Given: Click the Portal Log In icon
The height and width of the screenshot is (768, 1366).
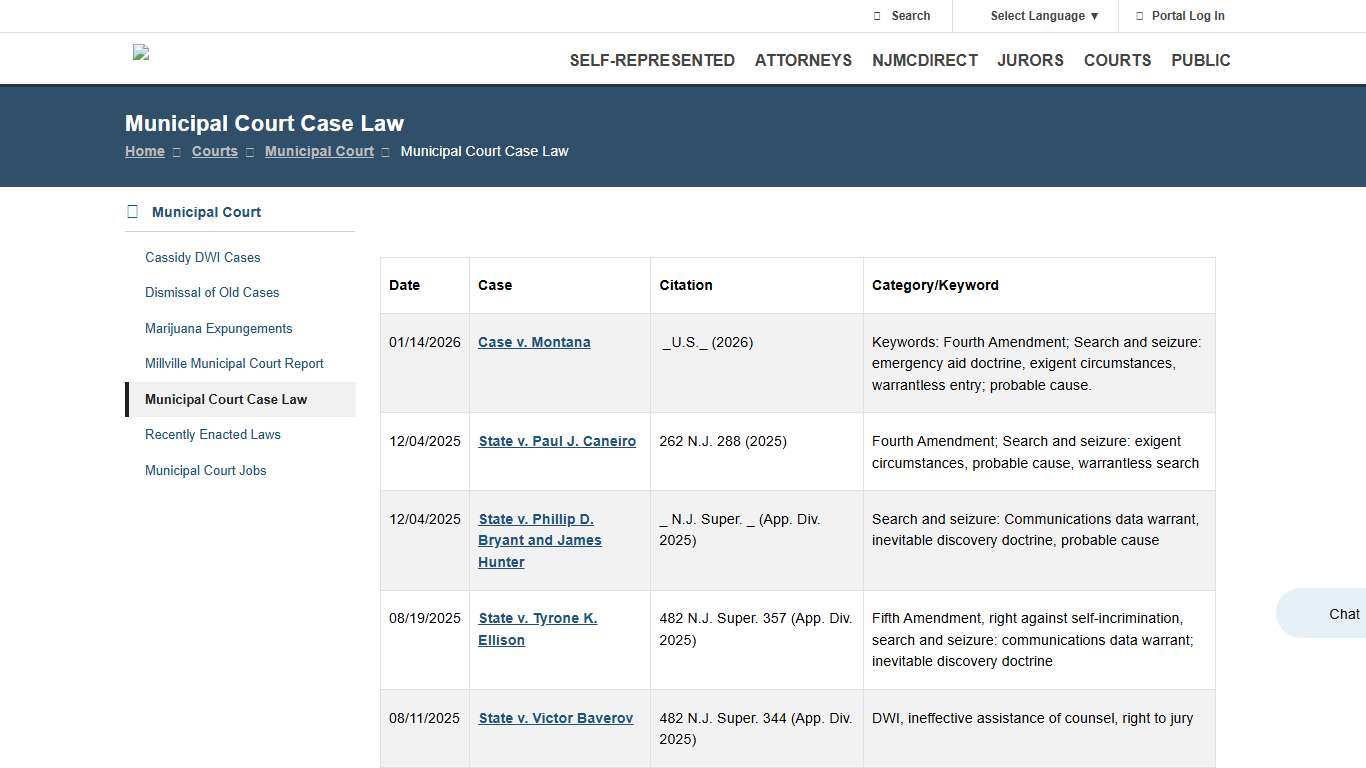Looking at the screenshot, I should tap(1140, 16).
